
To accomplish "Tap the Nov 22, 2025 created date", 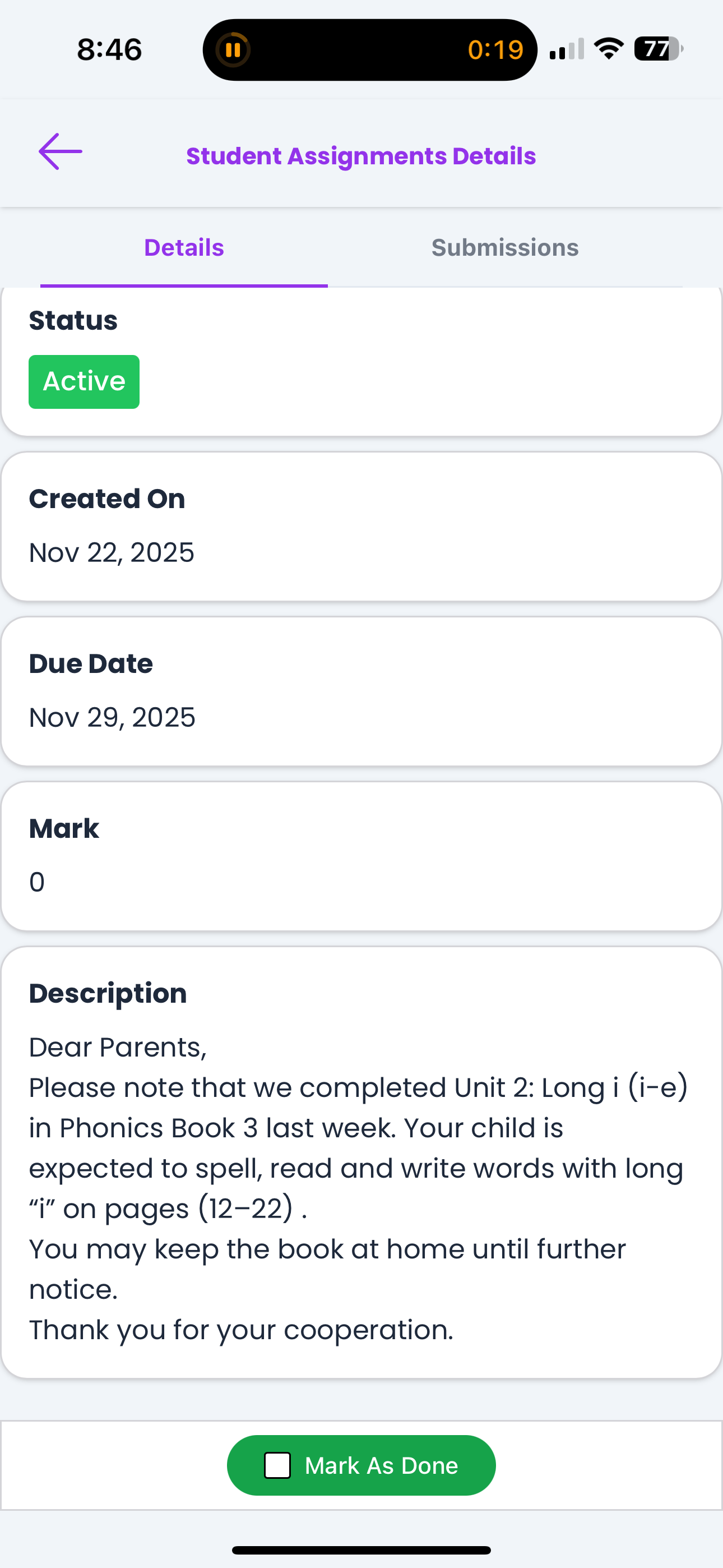I will point(112,553).
